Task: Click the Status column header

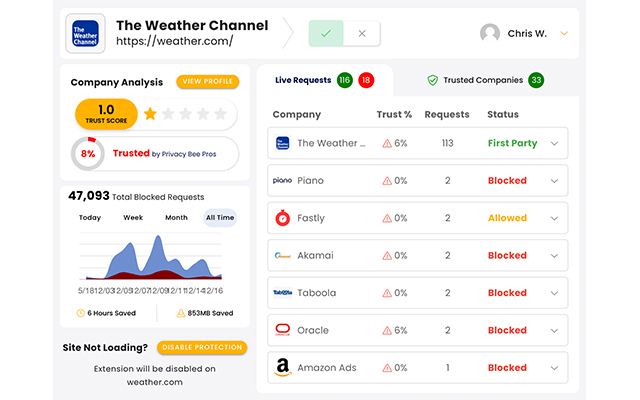Action: [503, 114]
